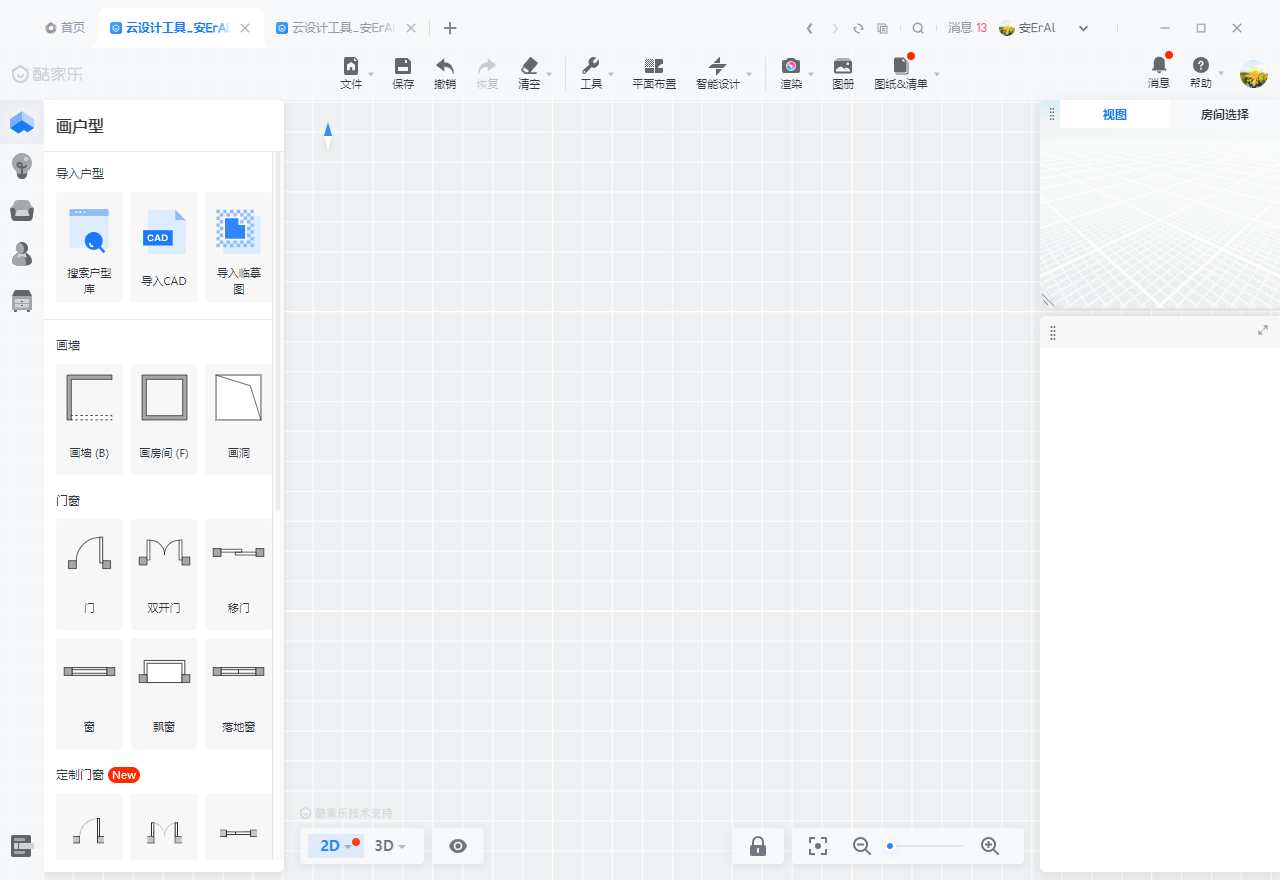Expand the Smart Design (智能设计) dropdown
This screenshot has height=880, width=1280.
tap(718, 73)
